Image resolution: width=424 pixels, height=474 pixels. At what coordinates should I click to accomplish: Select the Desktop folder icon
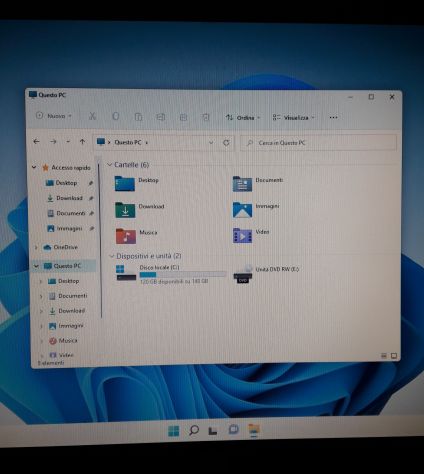pyautogui.click(x=125, y=183)
